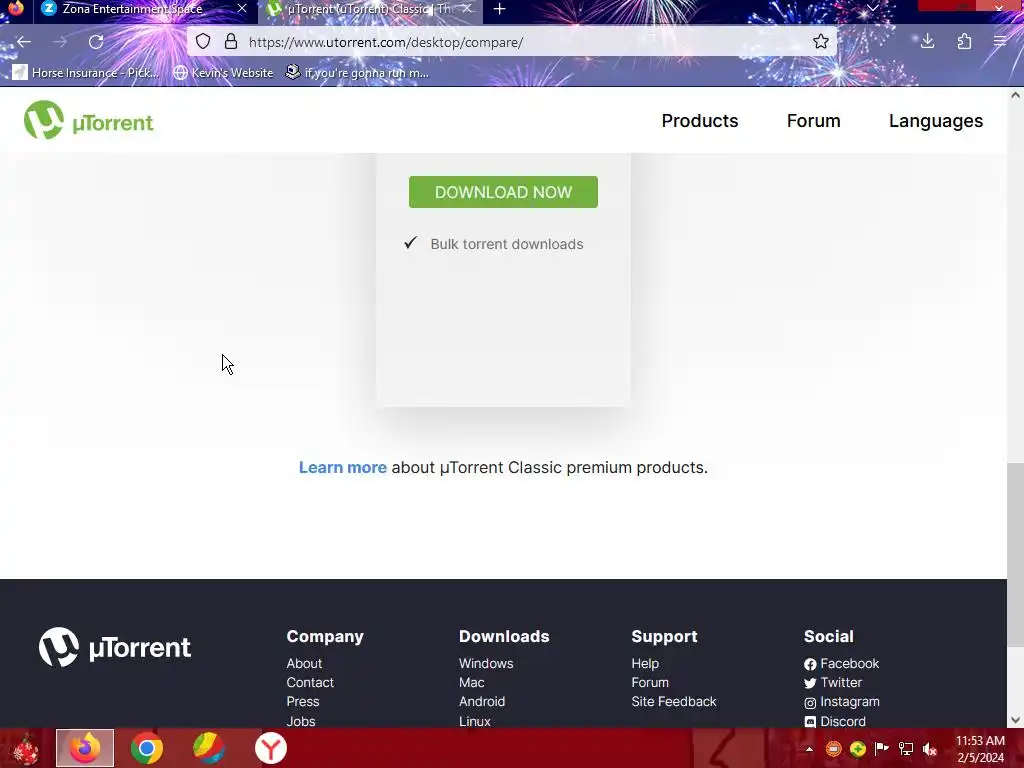Visit the Instagram social link
The width and height of the screenshot is (1024, 768).
[842, 702]
